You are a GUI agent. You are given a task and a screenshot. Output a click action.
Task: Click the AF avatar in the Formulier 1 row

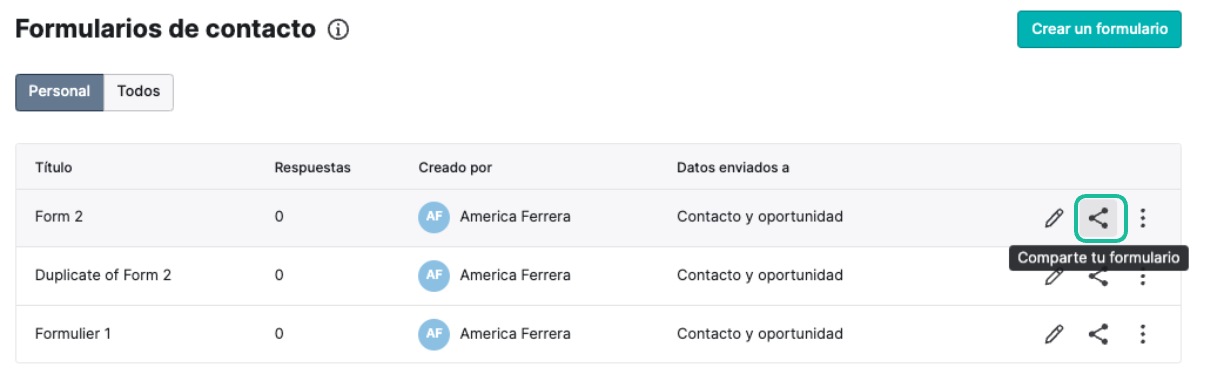click(434, 334)
